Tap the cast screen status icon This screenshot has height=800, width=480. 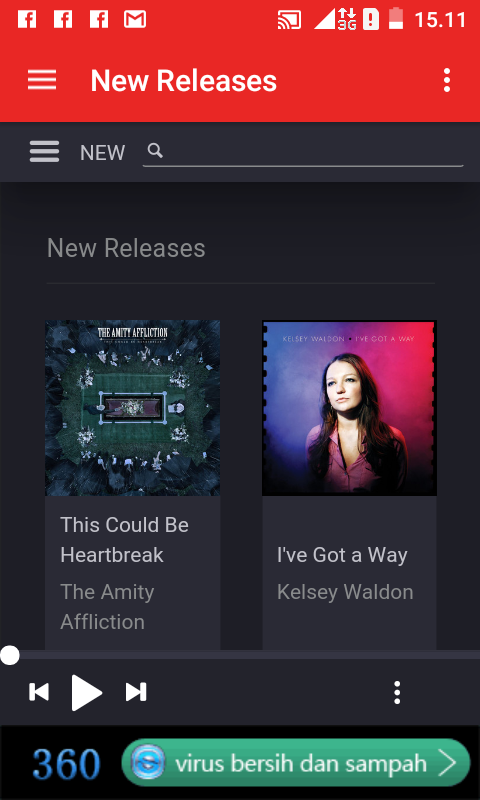tap(289, 19)
